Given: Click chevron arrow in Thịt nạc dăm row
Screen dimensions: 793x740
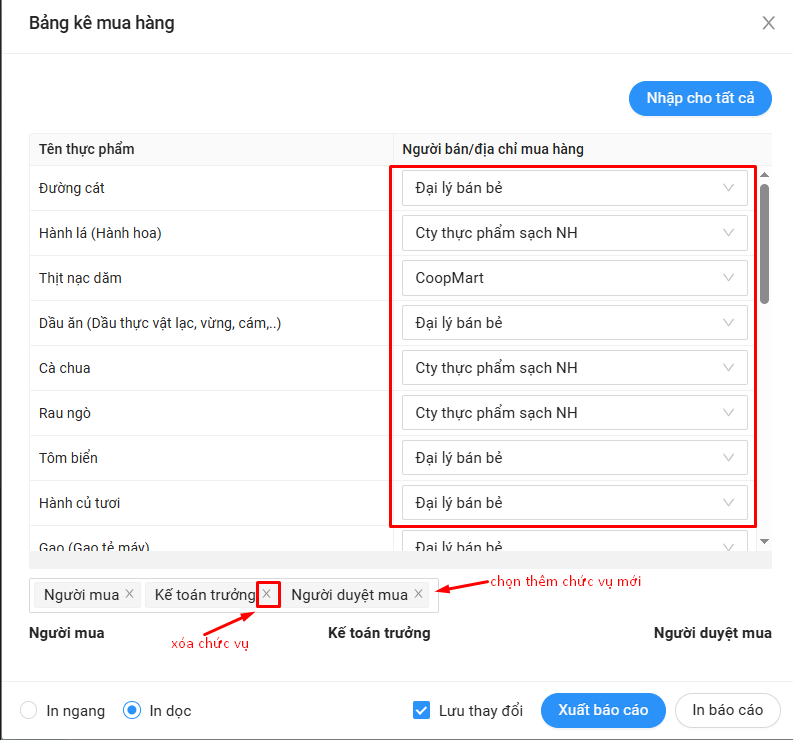Looking at the screenshot, I should pyautogui.click(x=729, y=278).
